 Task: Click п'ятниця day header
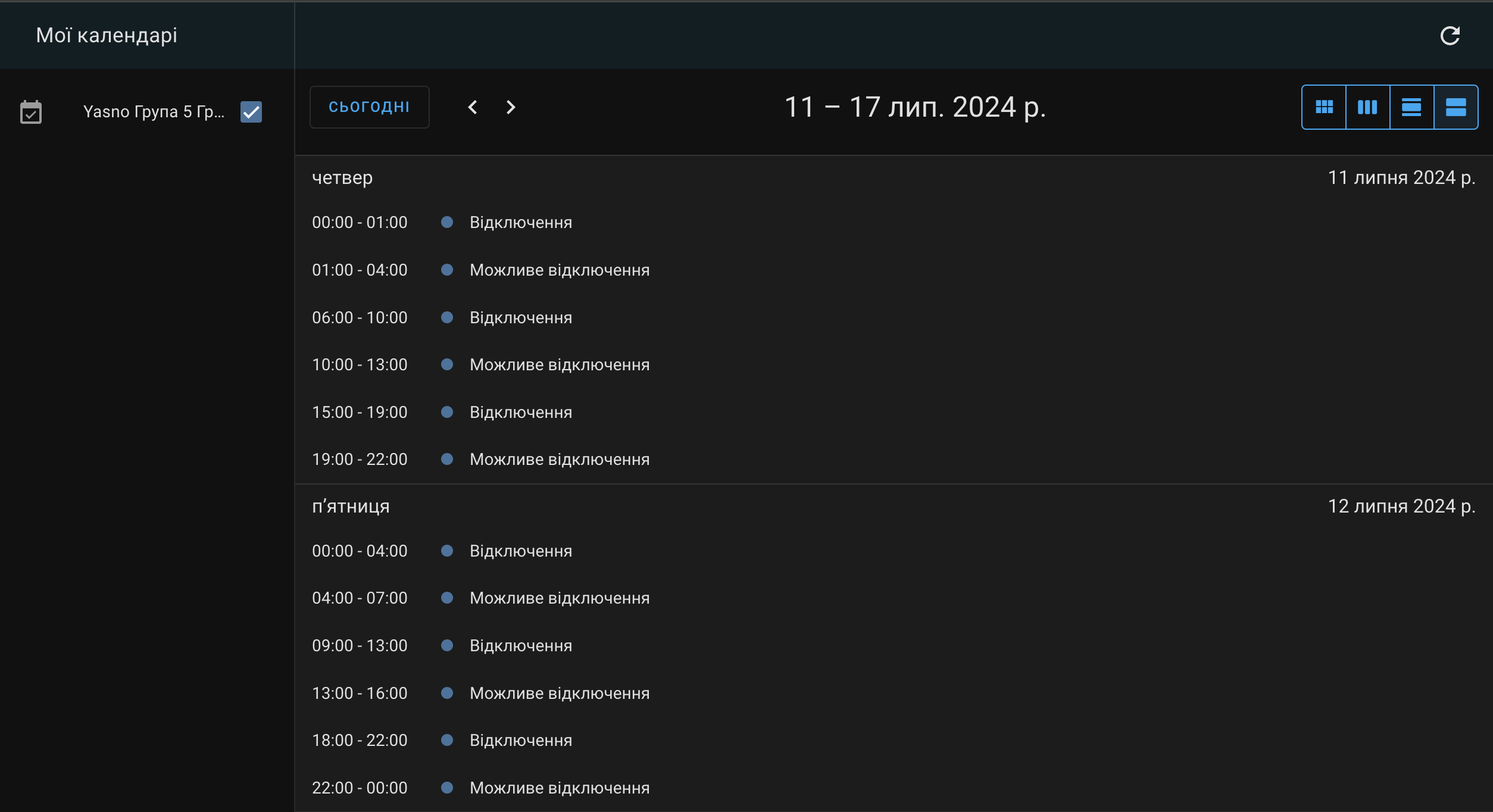[x=351, y=506]
